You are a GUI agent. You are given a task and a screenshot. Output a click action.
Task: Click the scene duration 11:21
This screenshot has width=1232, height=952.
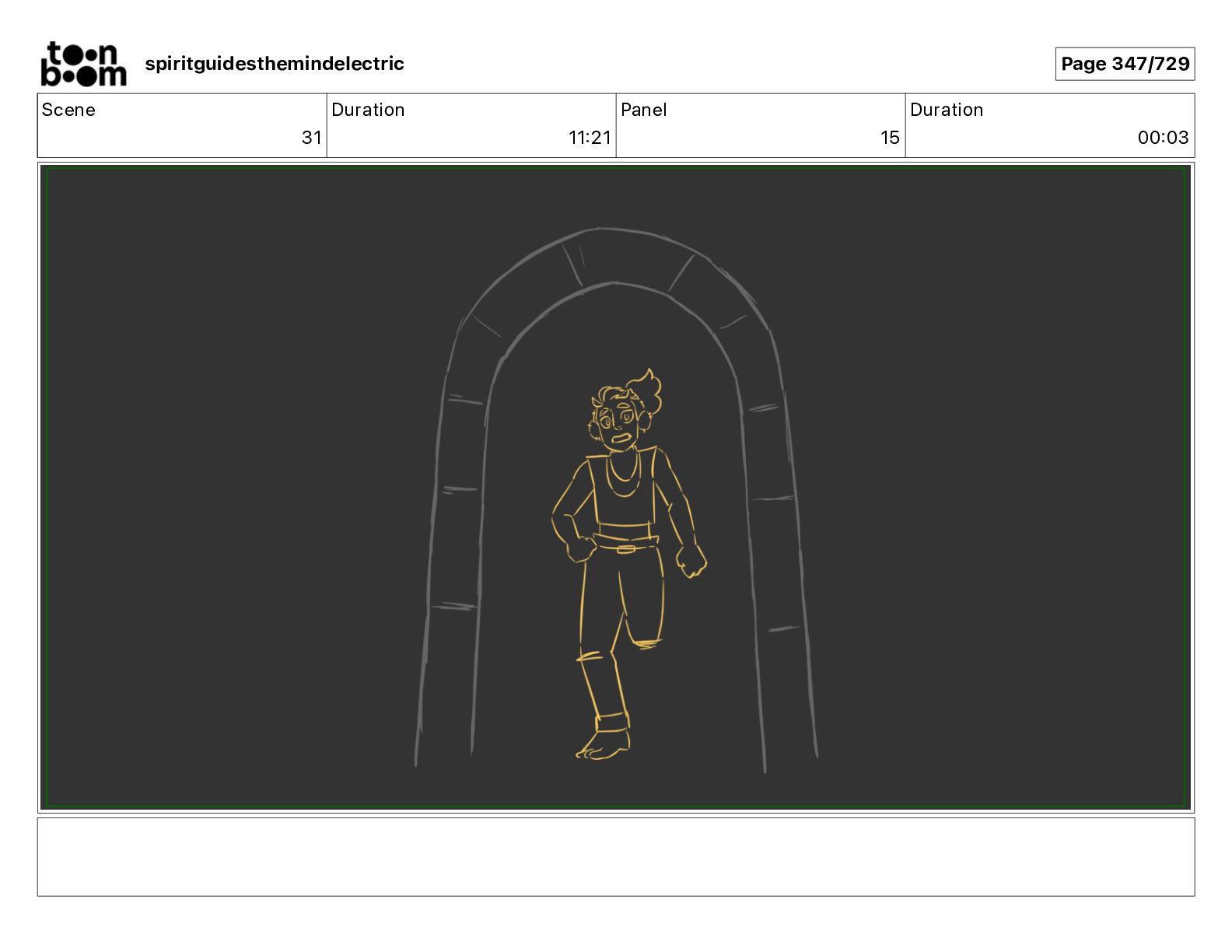(590, 138)
